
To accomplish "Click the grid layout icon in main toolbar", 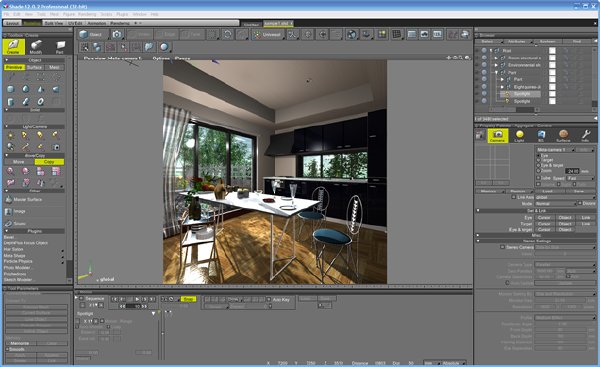I will click(397, 34).
